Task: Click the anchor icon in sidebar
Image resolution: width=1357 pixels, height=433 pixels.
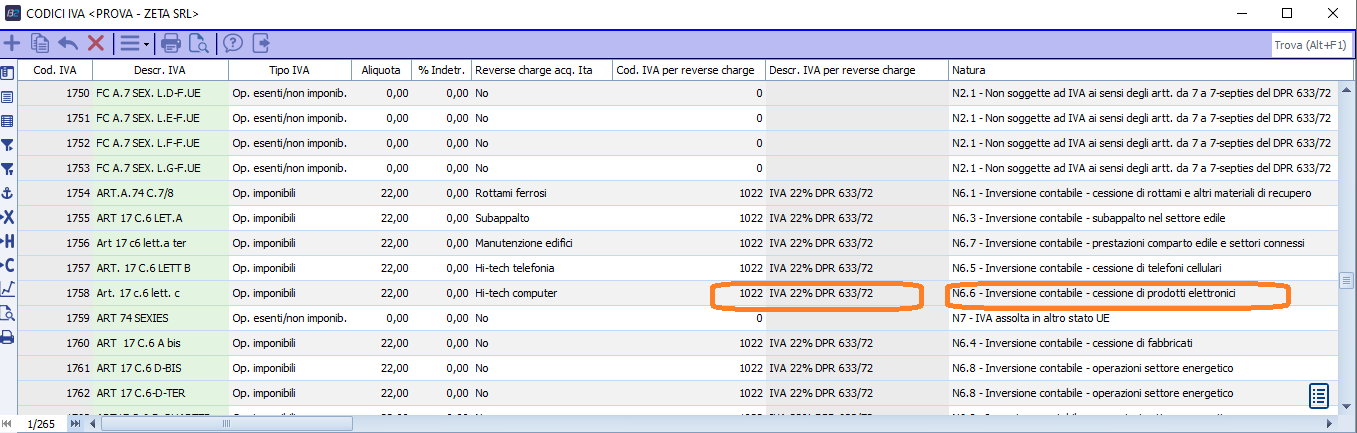Action: tap(7, 193)
